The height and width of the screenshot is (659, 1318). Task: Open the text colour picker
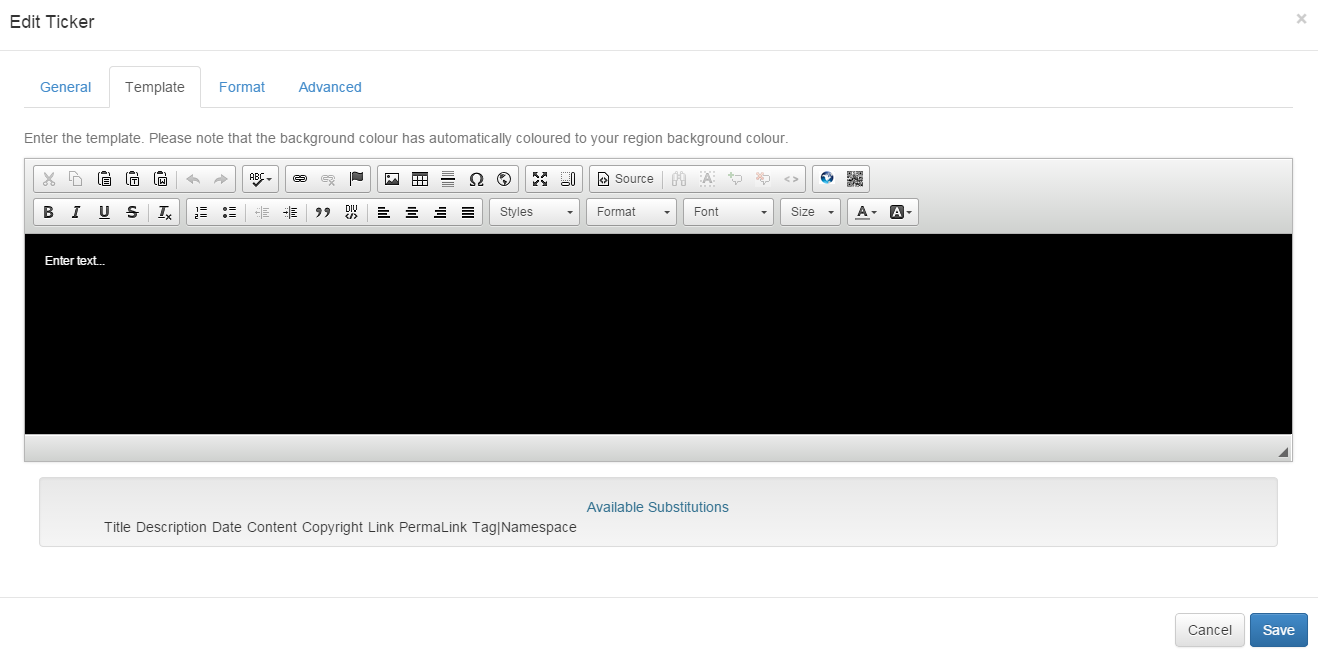866,212
